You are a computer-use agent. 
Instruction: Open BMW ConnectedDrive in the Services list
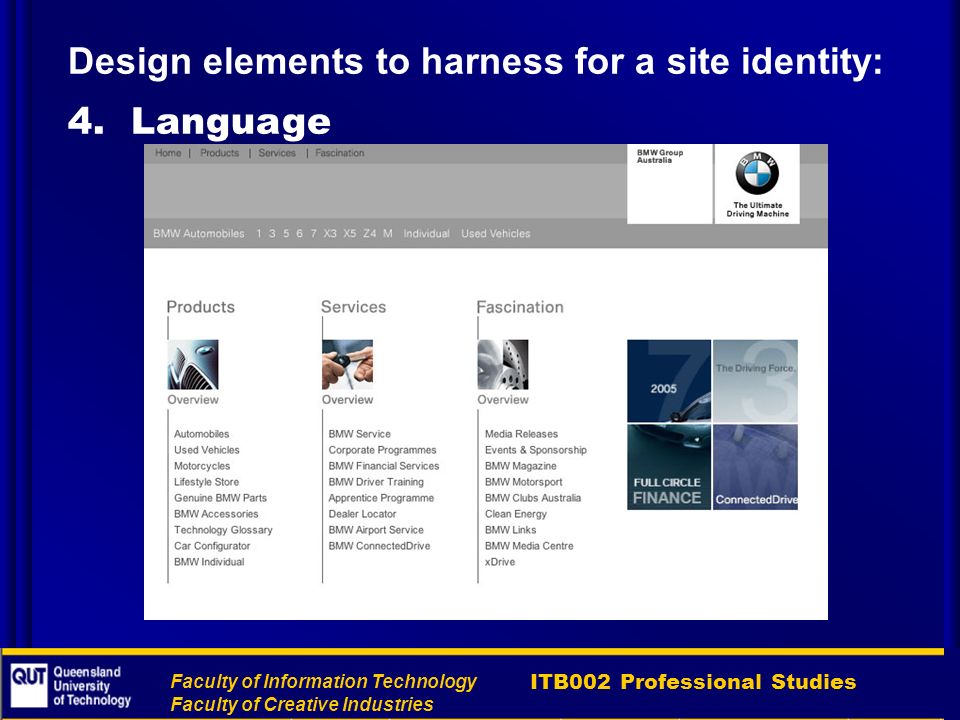[380, 546]
